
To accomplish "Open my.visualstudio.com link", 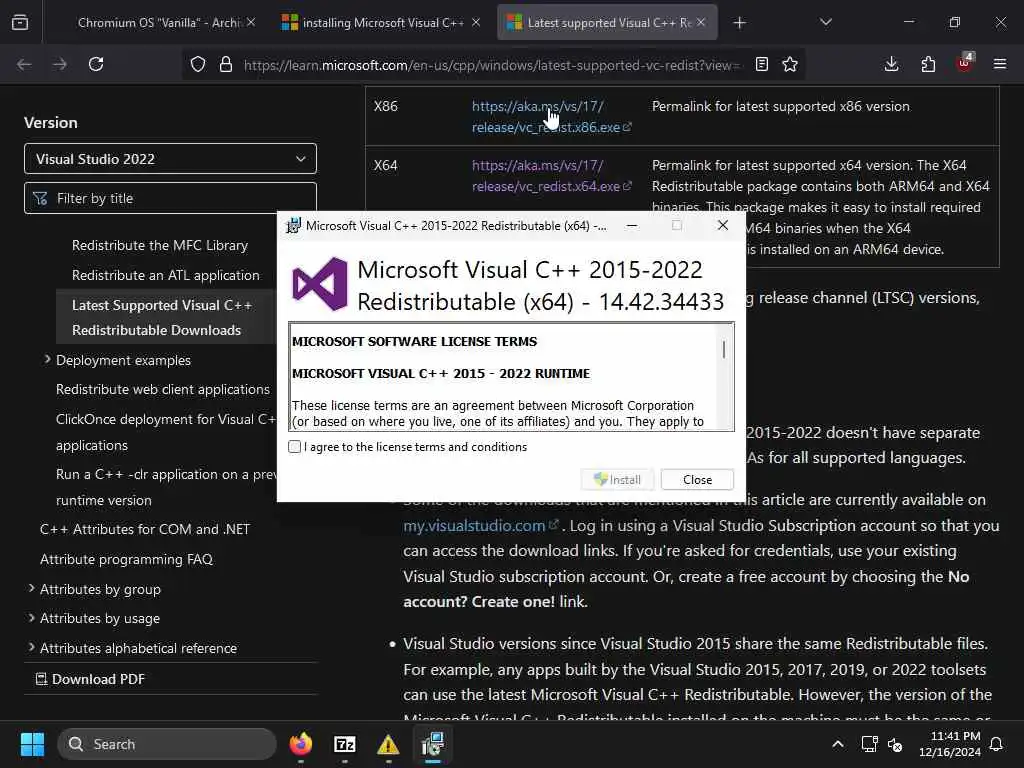I will 481,526.
